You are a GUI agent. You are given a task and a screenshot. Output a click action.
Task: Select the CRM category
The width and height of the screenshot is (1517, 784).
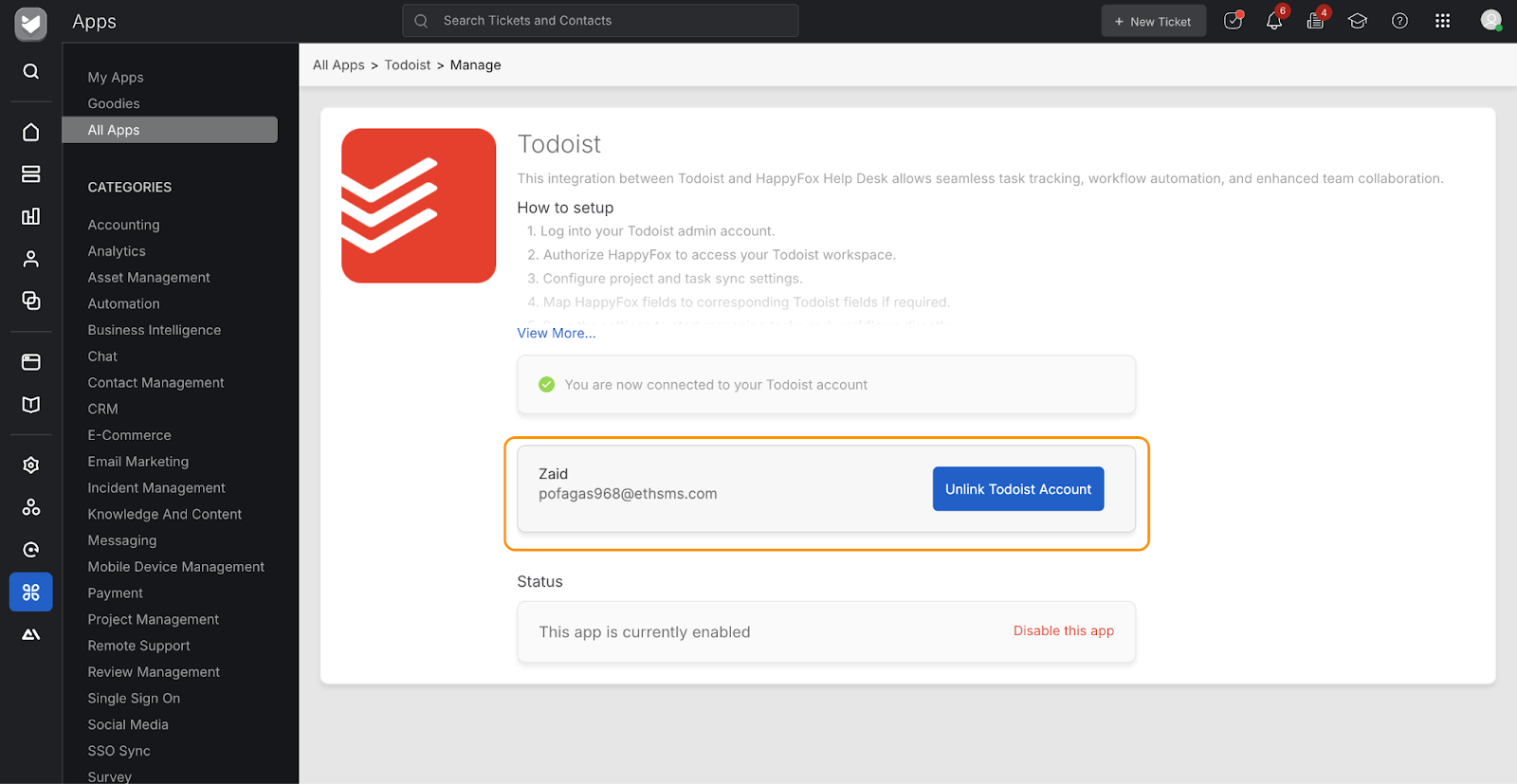tap(103, 410)
